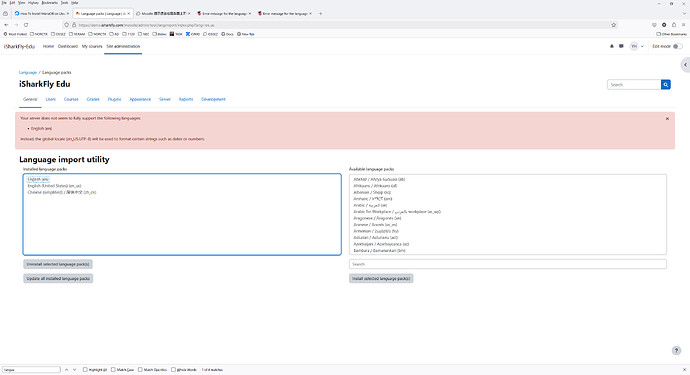
Task: Toggle the Edit mode switch
Action: coord(678,46)
